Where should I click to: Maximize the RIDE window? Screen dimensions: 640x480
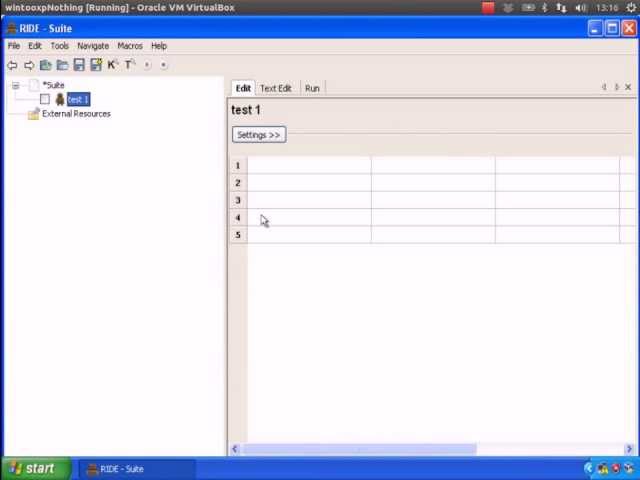612,29
